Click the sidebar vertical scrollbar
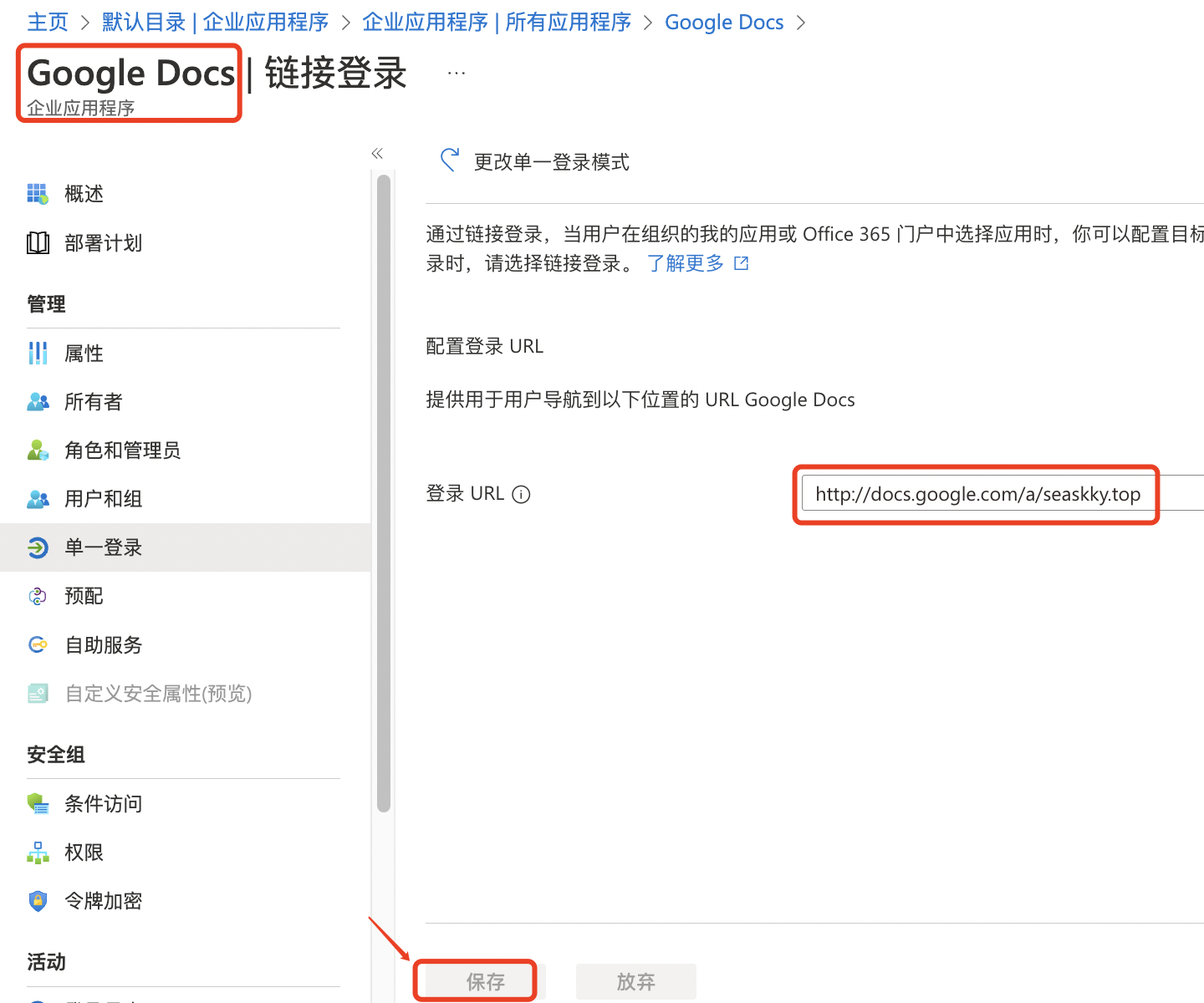 [384, 493]
